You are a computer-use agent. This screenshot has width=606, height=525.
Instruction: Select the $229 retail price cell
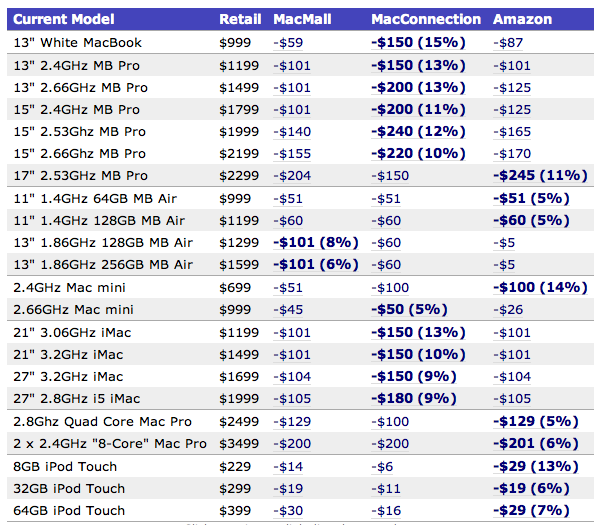pyautogui.click(x=235, y=466)
